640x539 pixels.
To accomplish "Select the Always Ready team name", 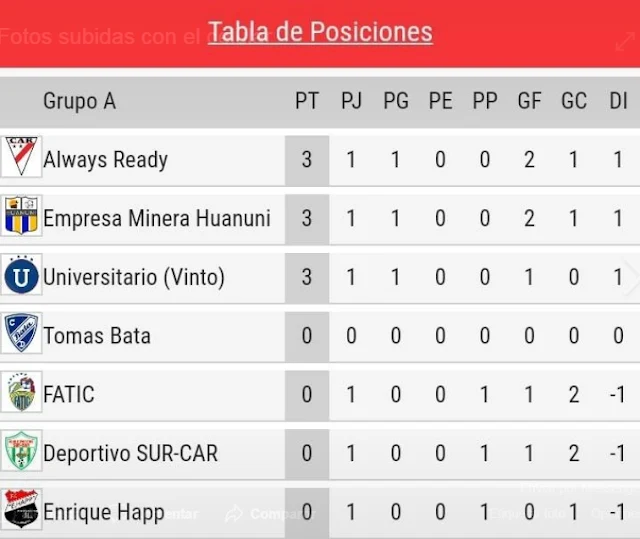I will (105, 160).
